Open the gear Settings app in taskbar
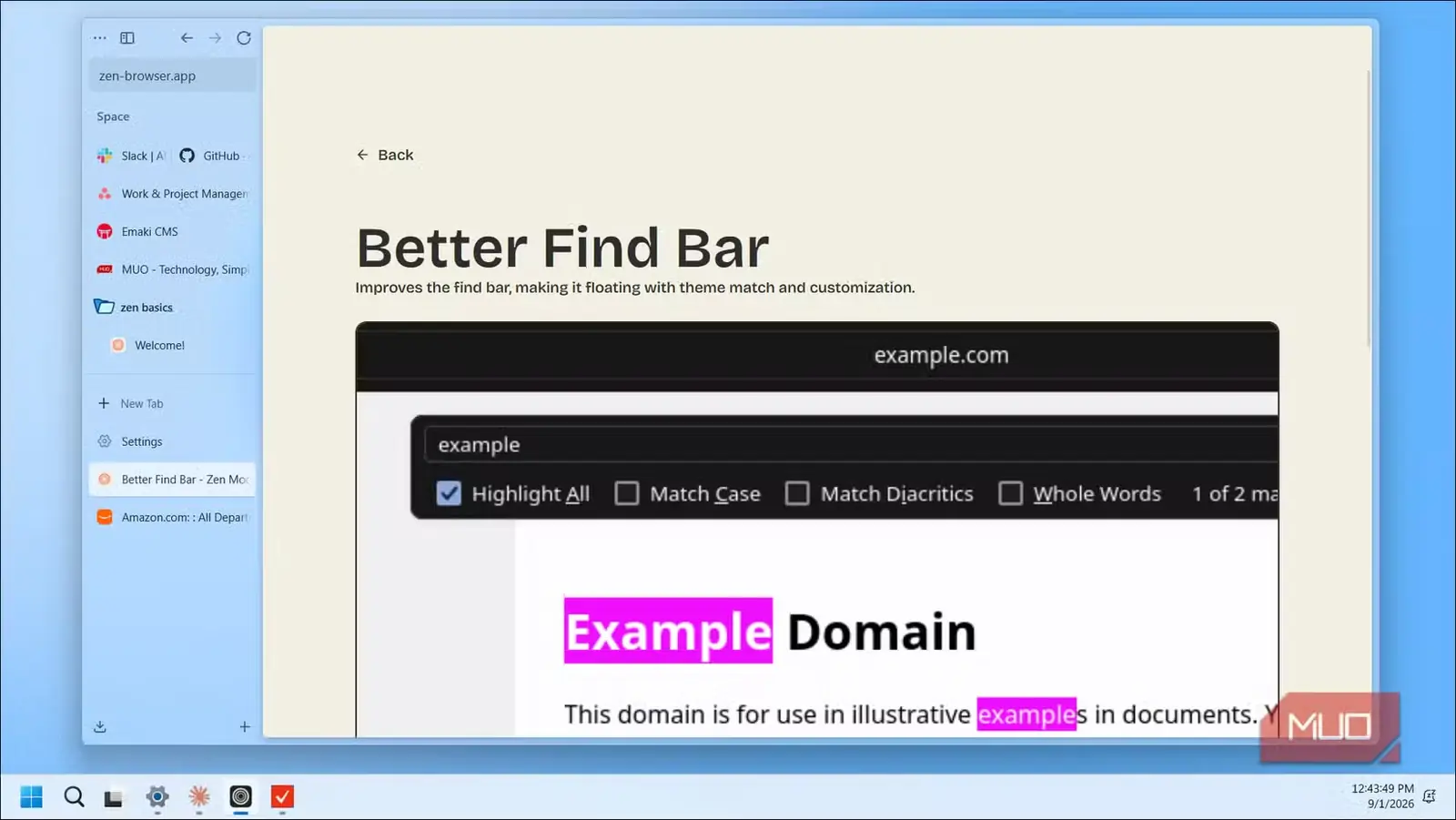The image size is (1456, 820). click(x=157, y=797)
